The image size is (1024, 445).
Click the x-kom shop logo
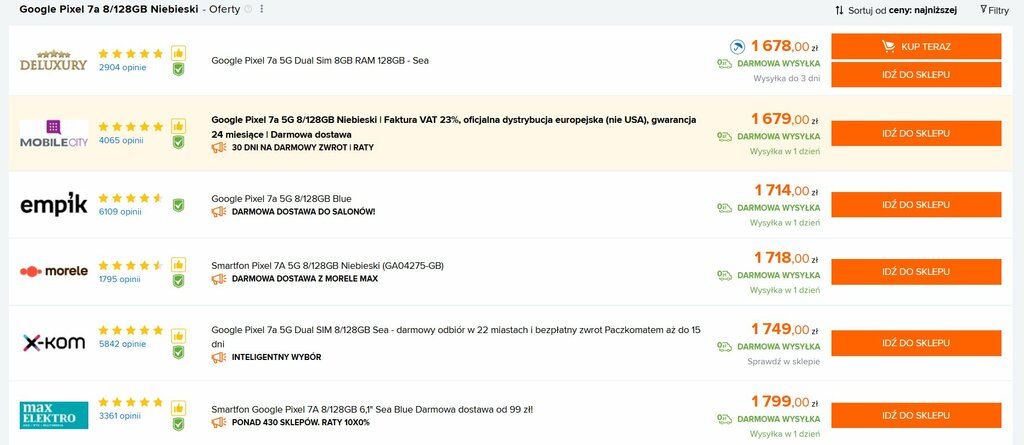[x=54, y=342]
